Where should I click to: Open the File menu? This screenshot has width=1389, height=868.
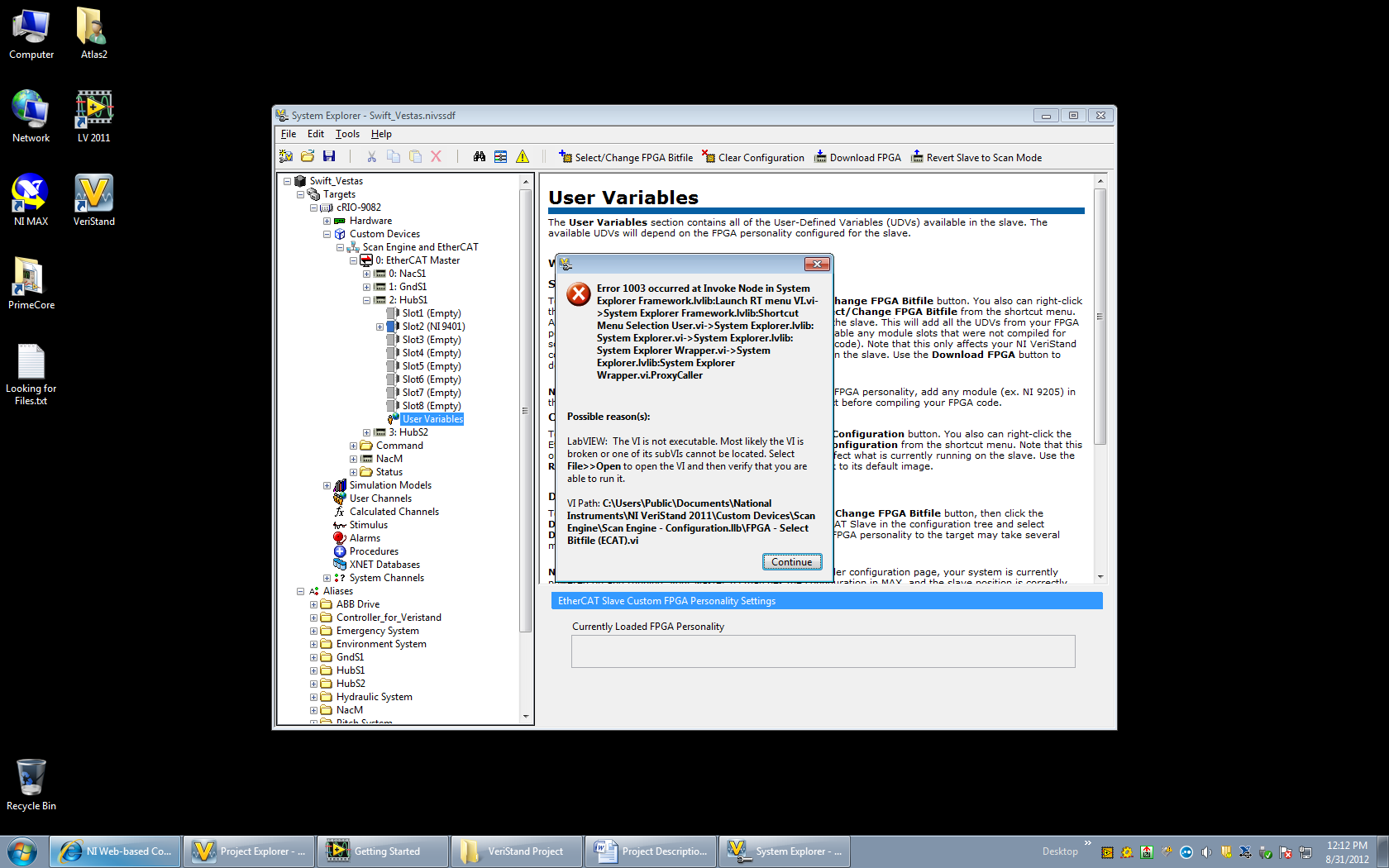tap(289, 134)
